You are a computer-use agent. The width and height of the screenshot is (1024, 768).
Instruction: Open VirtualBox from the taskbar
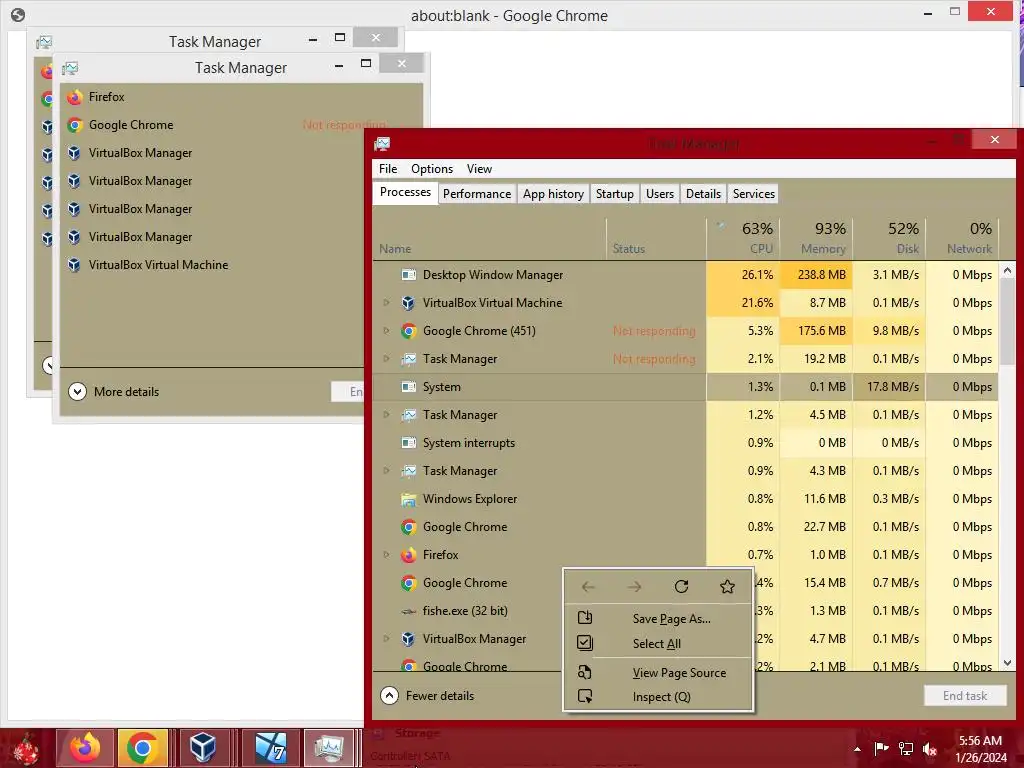coord(203,748)
